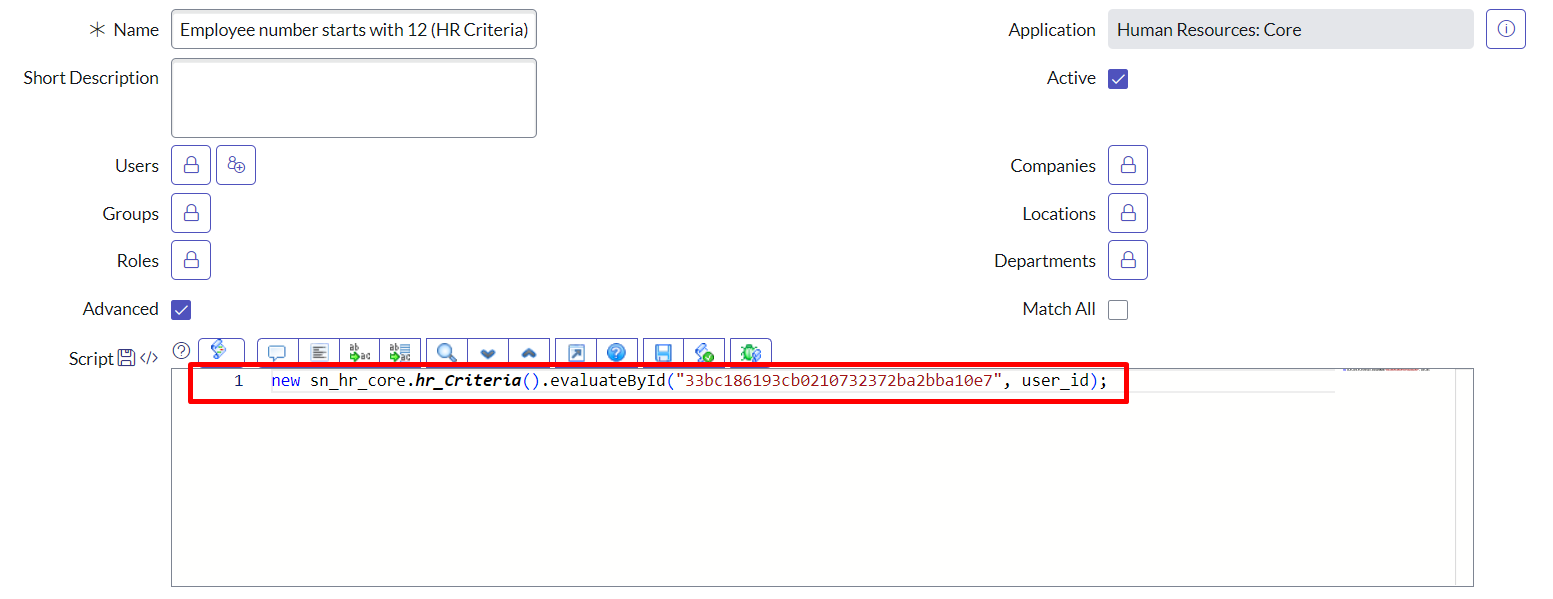
Task: Enable the Match All checkbox
Action: point(1118,310)
